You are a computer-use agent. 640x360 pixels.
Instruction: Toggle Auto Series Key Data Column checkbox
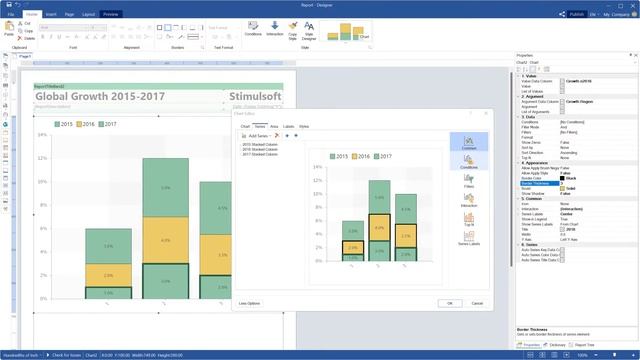pyautogui.click(x=562, y=250)
